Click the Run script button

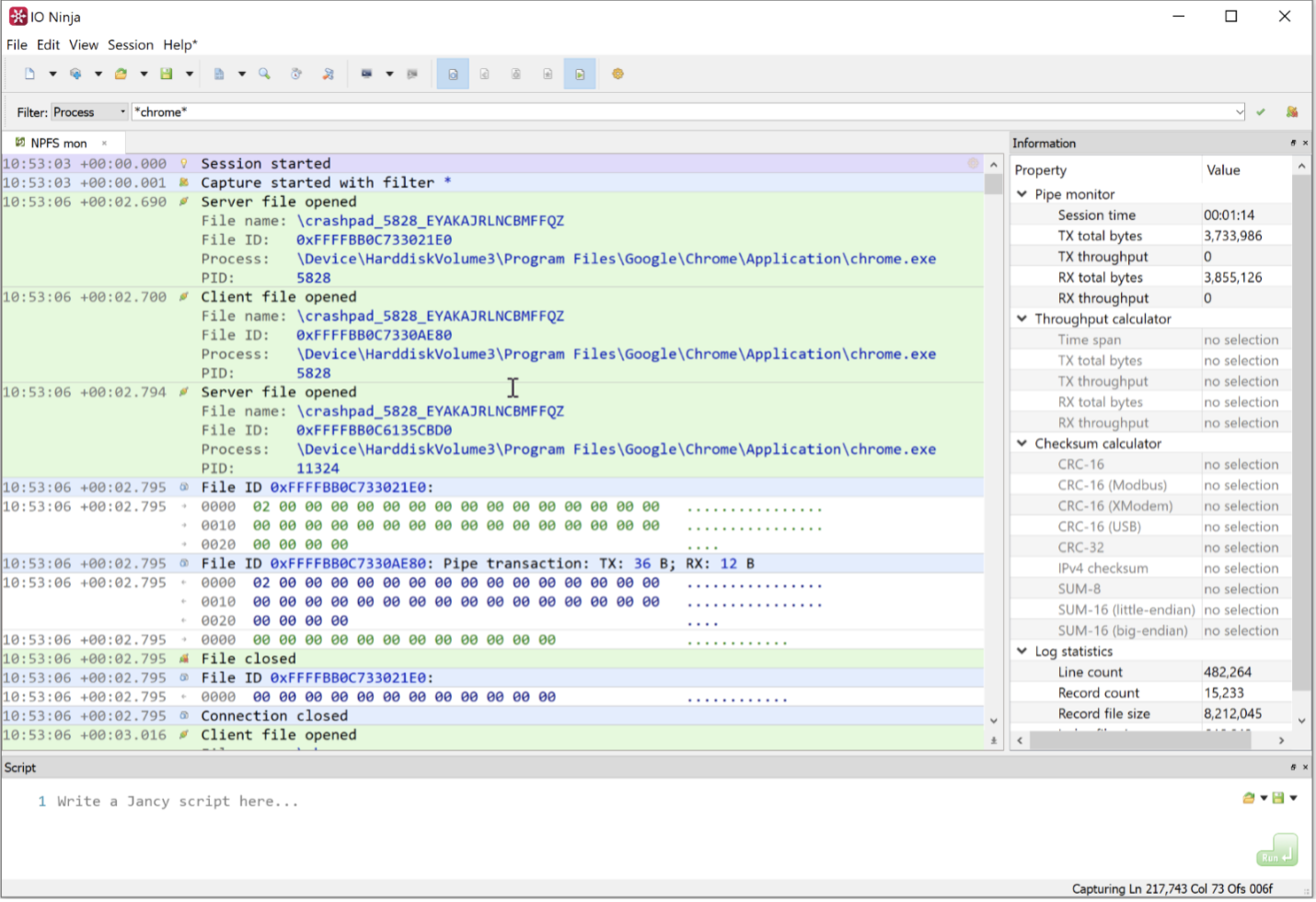[1277, 850]
